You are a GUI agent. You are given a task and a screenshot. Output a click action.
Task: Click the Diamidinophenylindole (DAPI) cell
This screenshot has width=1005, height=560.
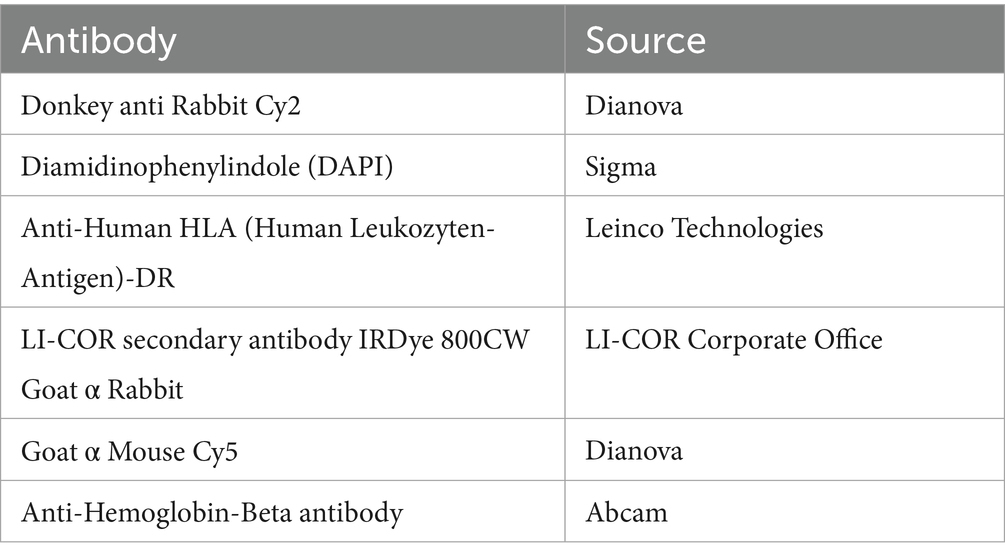pos(207,166)
